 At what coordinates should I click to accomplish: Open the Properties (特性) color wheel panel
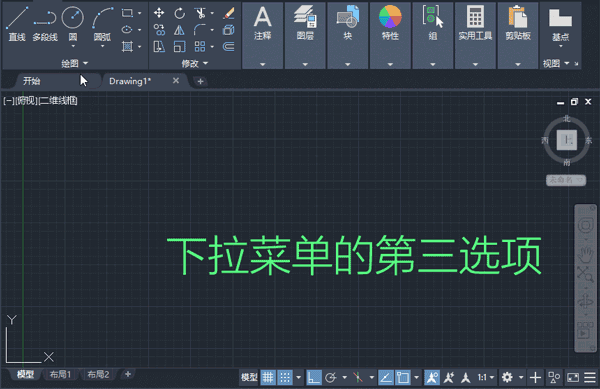point(390,35)
